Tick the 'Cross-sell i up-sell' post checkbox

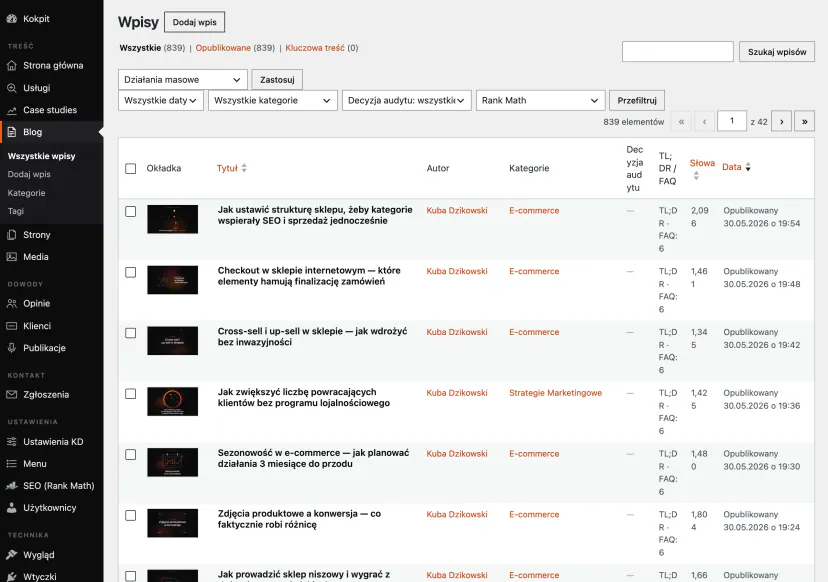[x=130, y=333]
